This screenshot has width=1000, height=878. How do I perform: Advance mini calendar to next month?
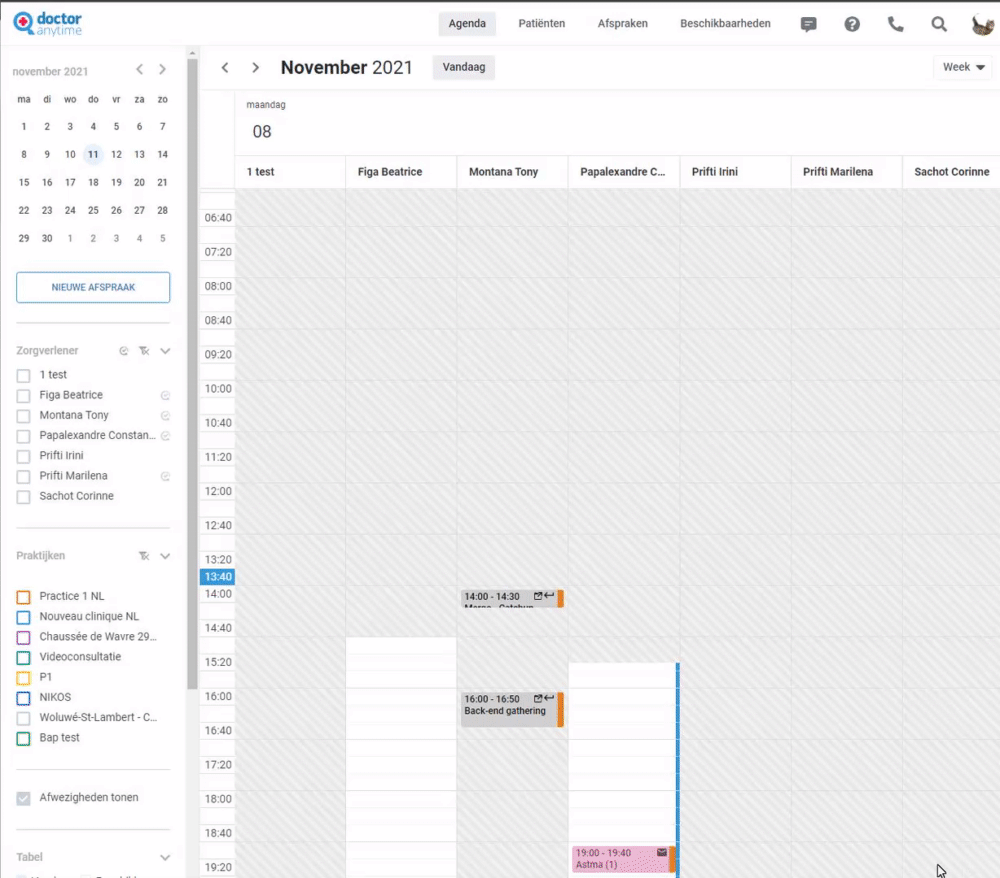coord(162,70)
